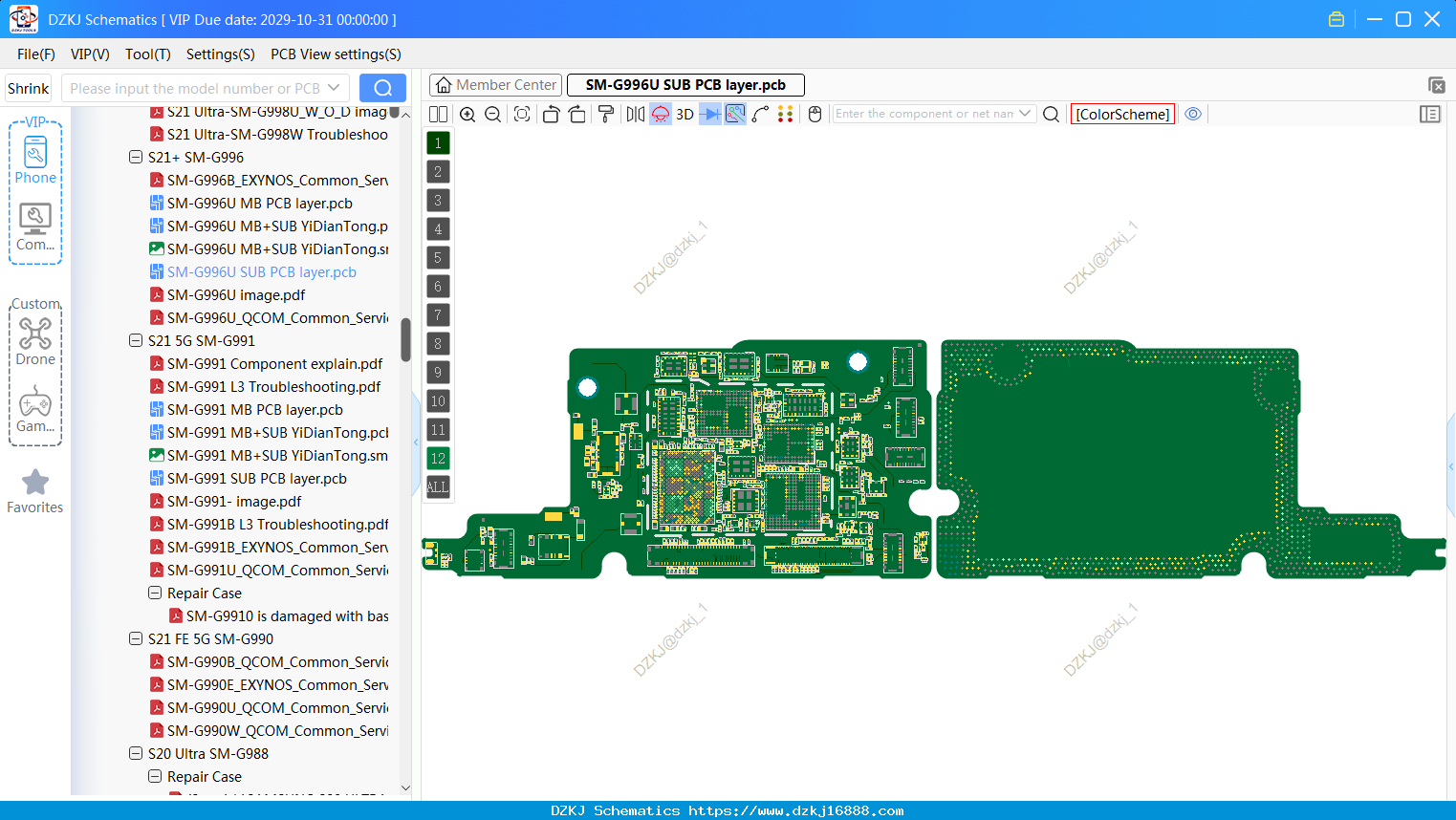Collapse the S21+ SM-G996 tree node
Viewport: 1456px width, 820px height.
(x=136, y=157)
